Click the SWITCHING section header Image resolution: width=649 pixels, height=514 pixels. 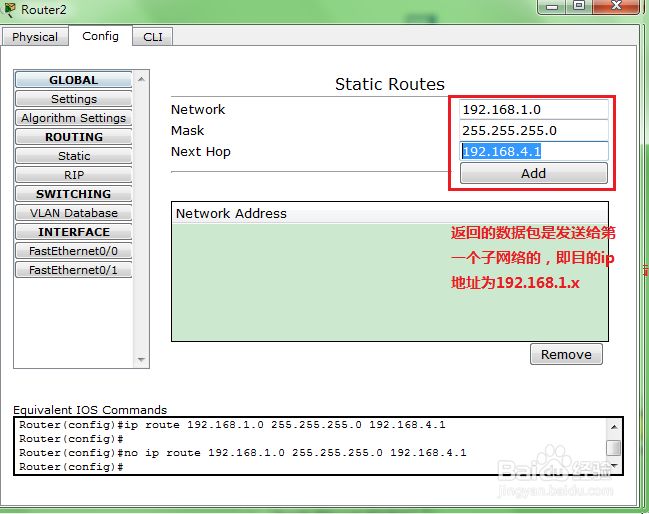74,194
